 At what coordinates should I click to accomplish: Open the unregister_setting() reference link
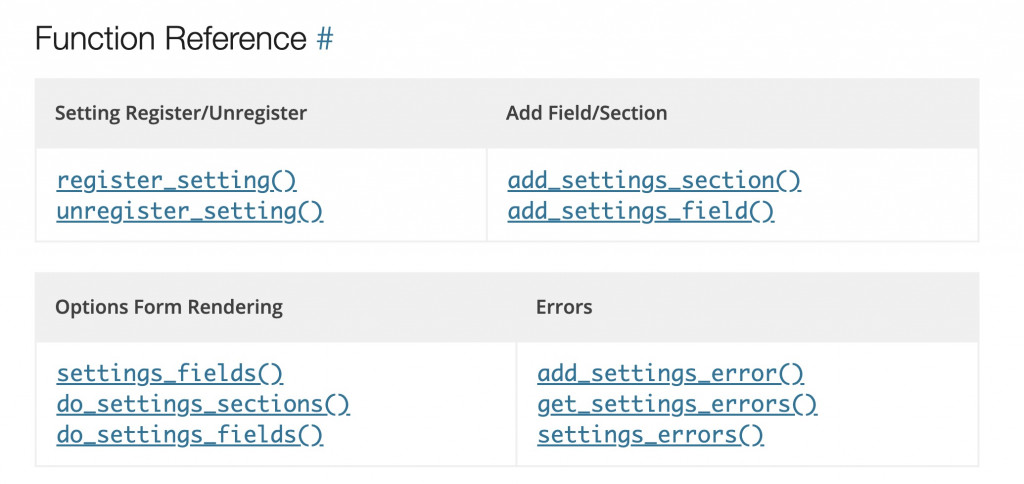click(x=190, y=211)
